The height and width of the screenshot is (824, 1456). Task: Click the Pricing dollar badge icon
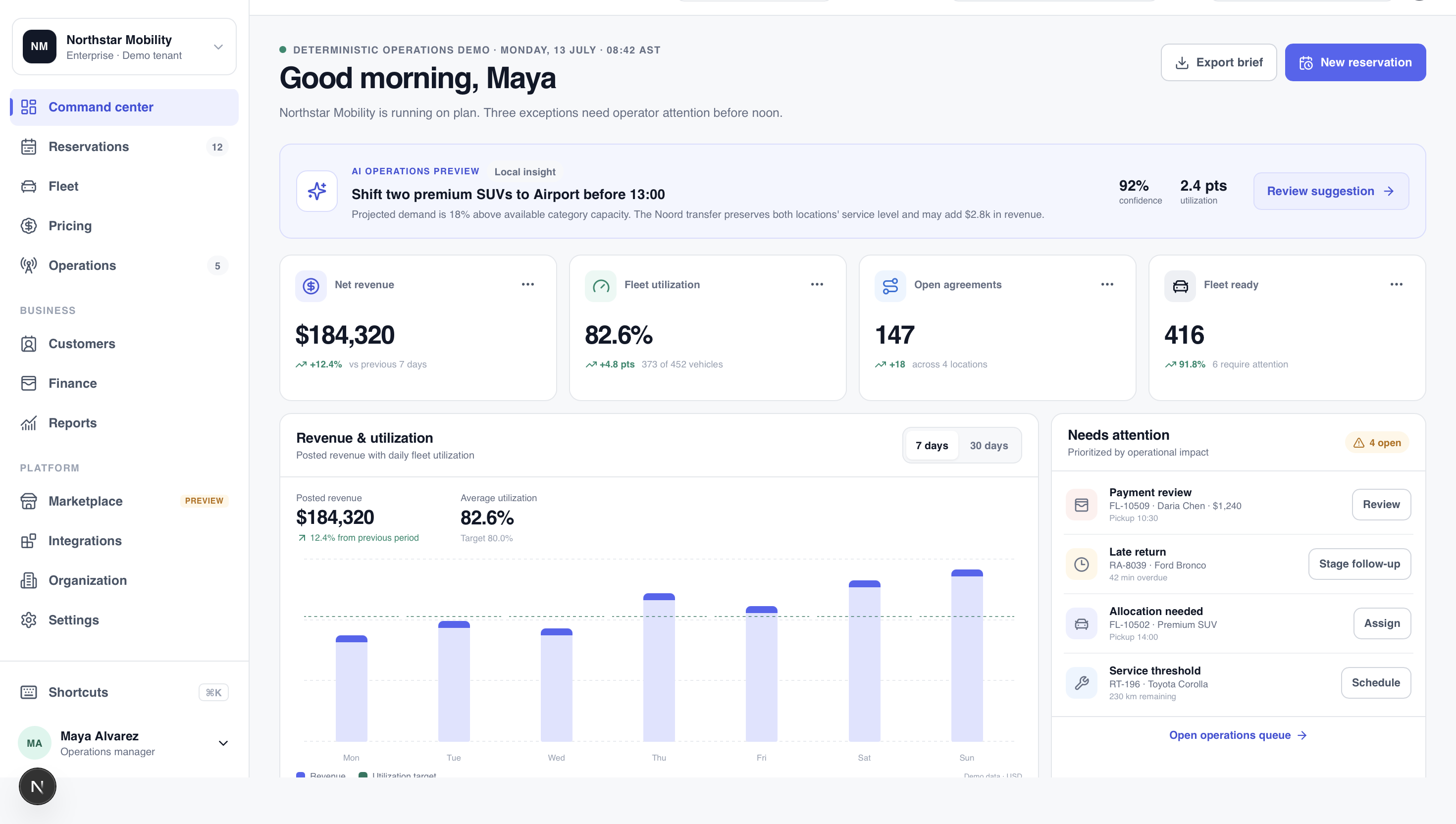(x=28, y=226)
